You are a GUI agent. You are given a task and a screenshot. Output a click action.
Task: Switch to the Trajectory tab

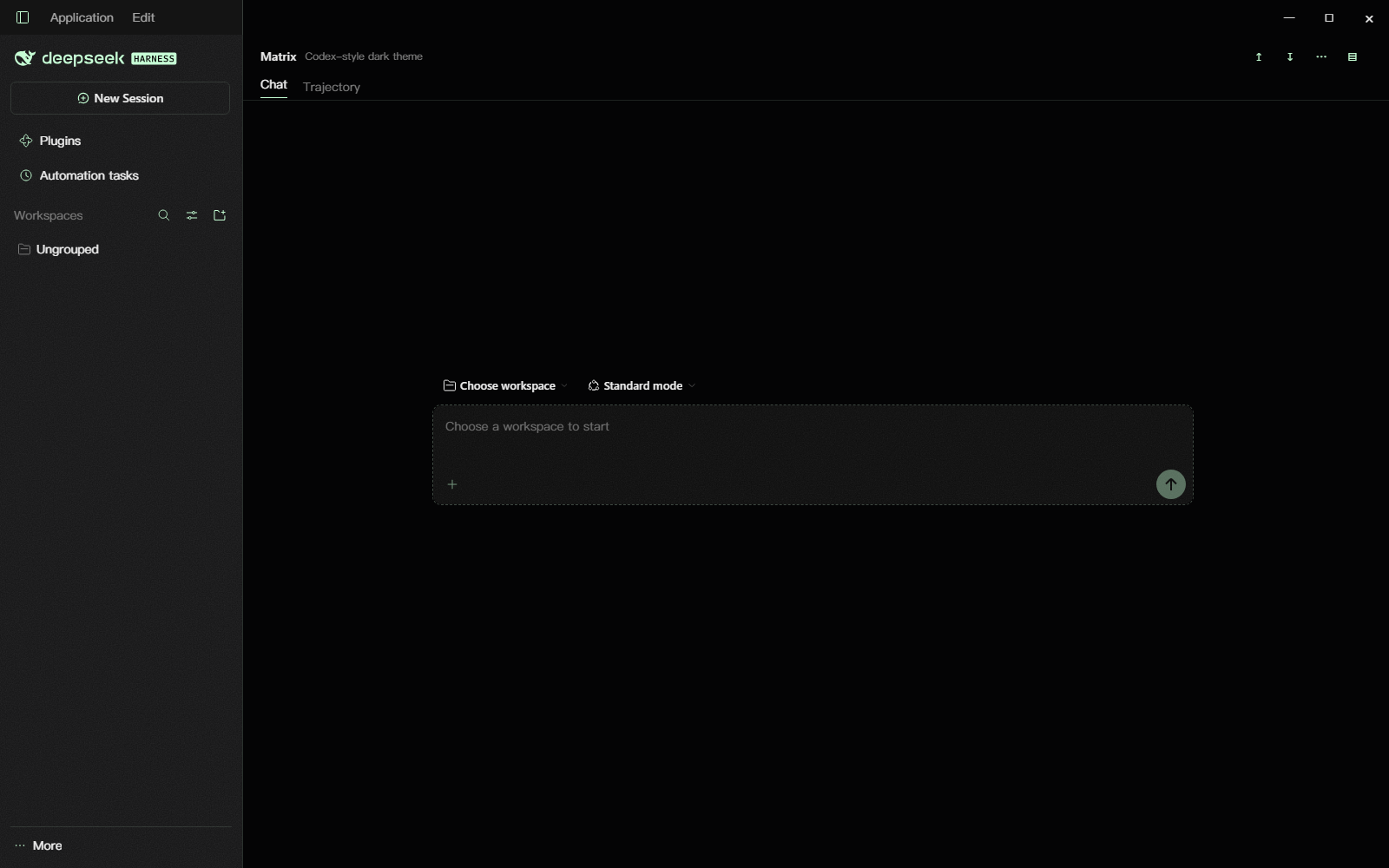[x=332, y=87]
